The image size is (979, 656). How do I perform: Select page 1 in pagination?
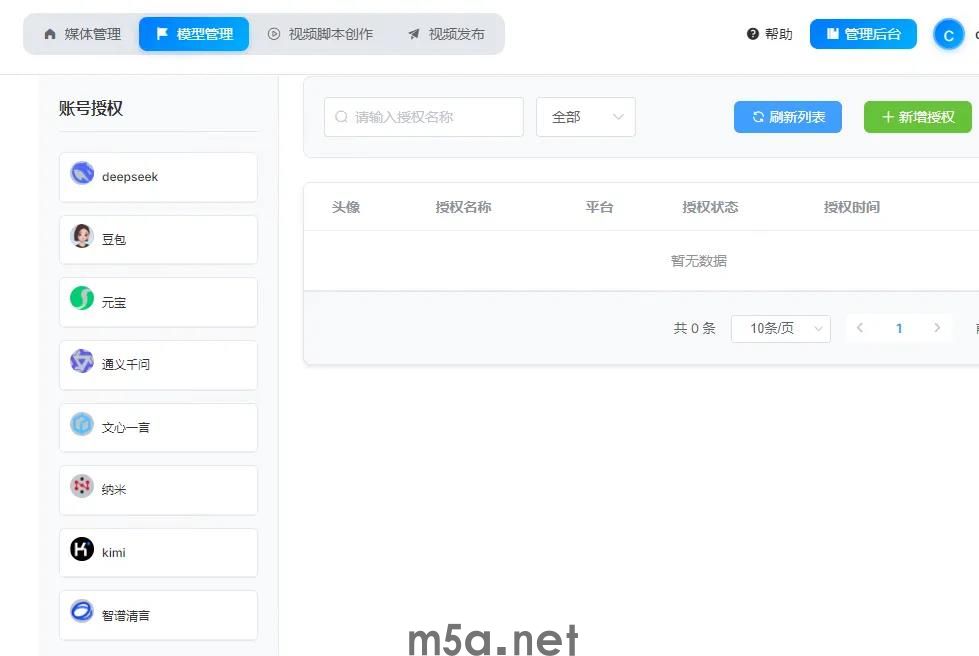[899, 328]
